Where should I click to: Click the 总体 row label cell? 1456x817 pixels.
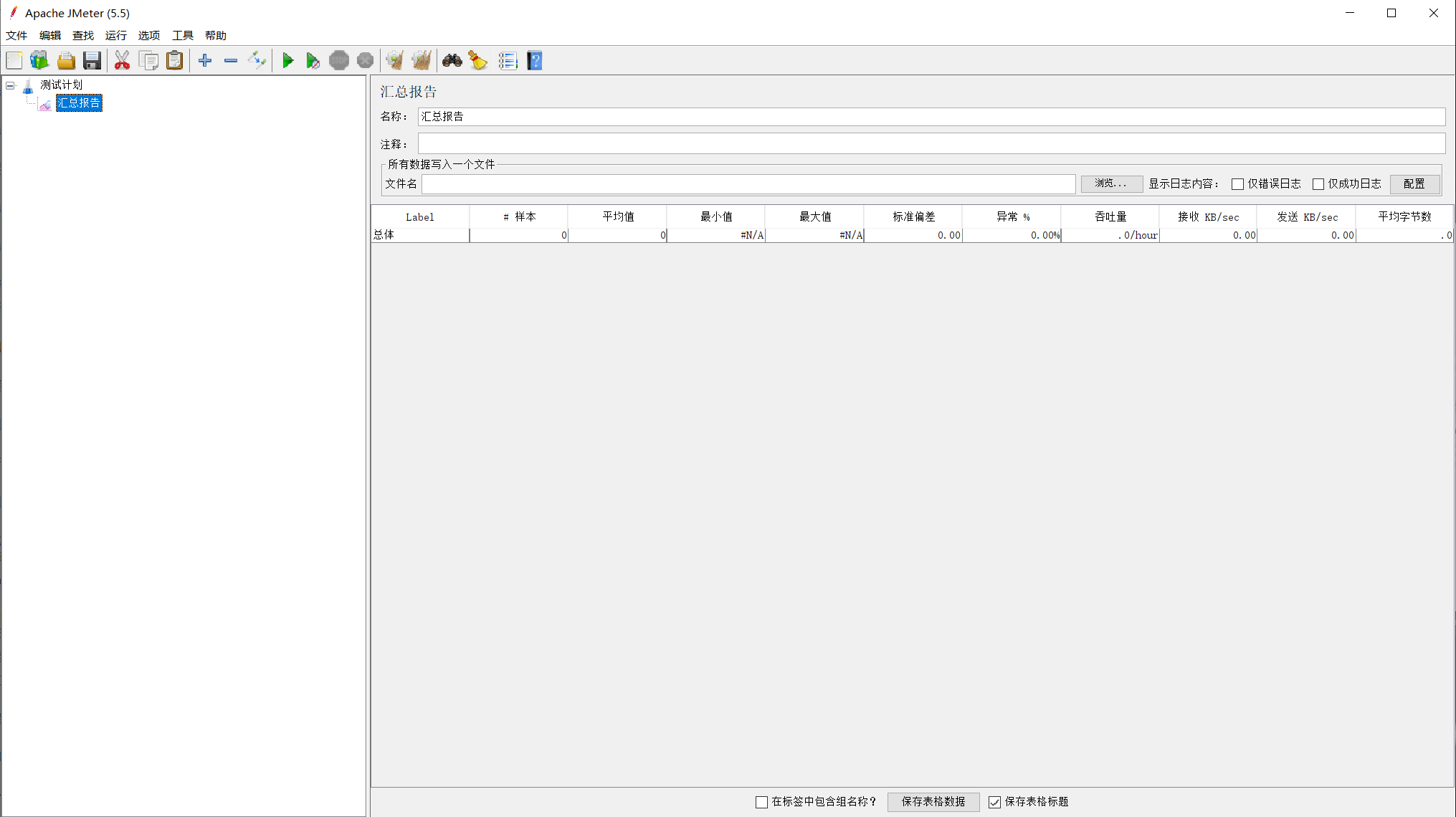(x=420, y=235)
